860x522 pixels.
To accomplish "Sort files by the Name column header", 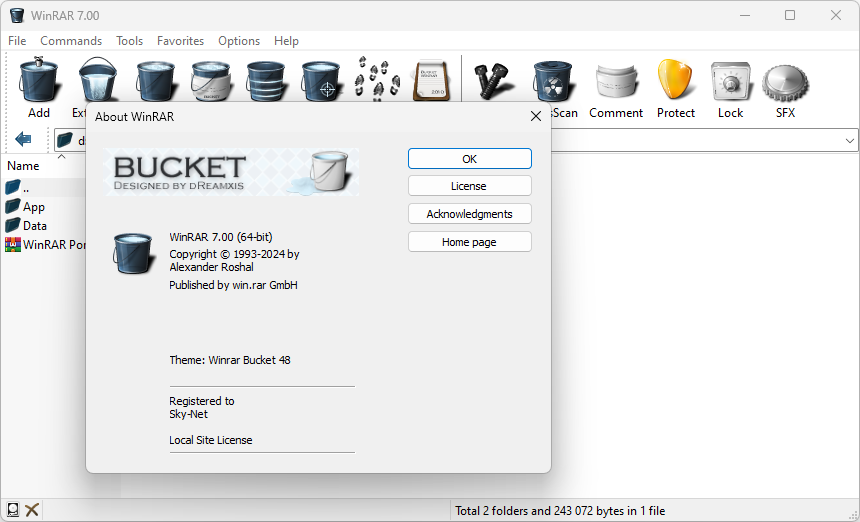I will tap(23, 166).
